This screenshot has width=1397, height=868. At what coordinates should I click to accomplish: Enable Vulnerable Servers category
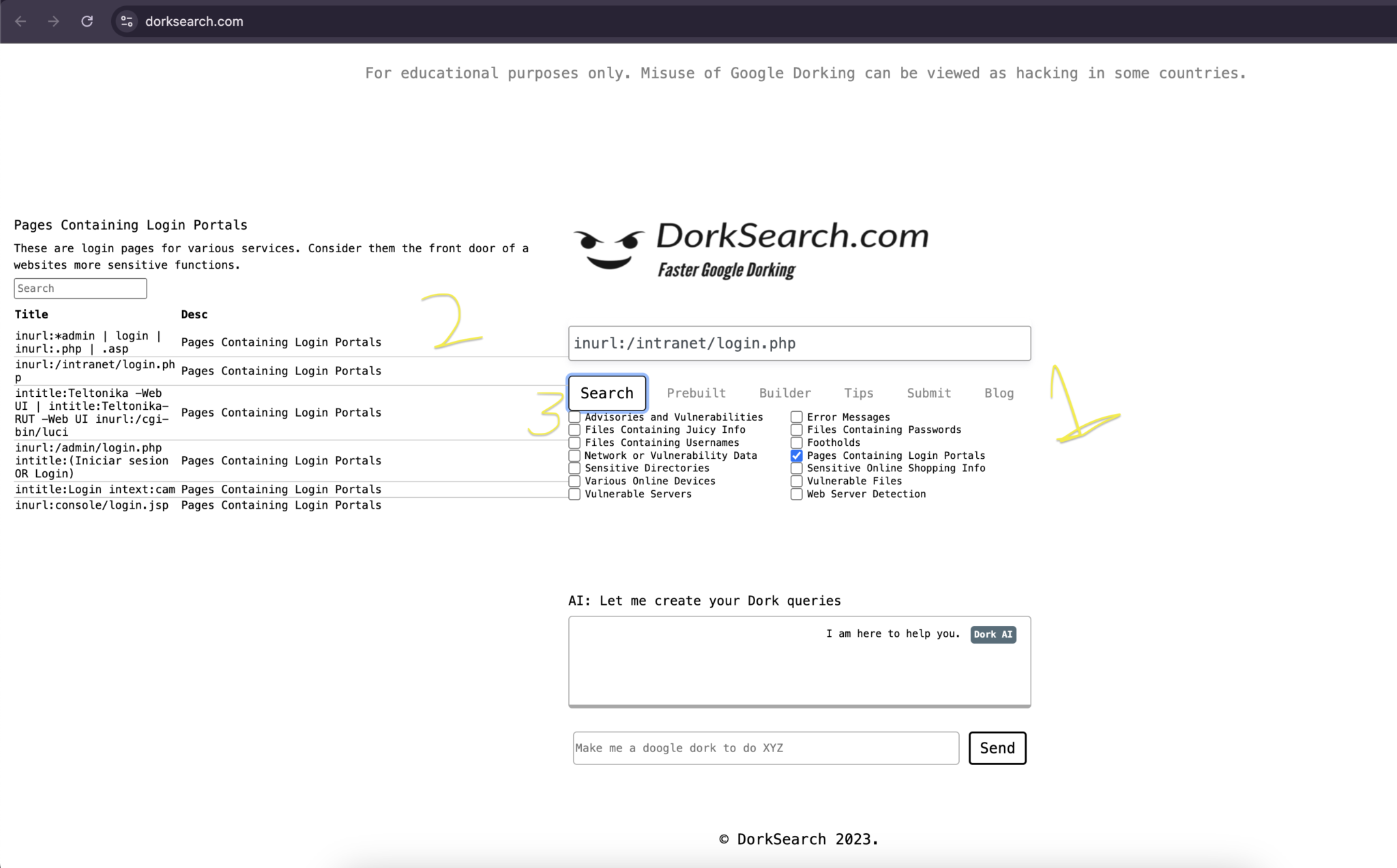(x=575, y=494)
